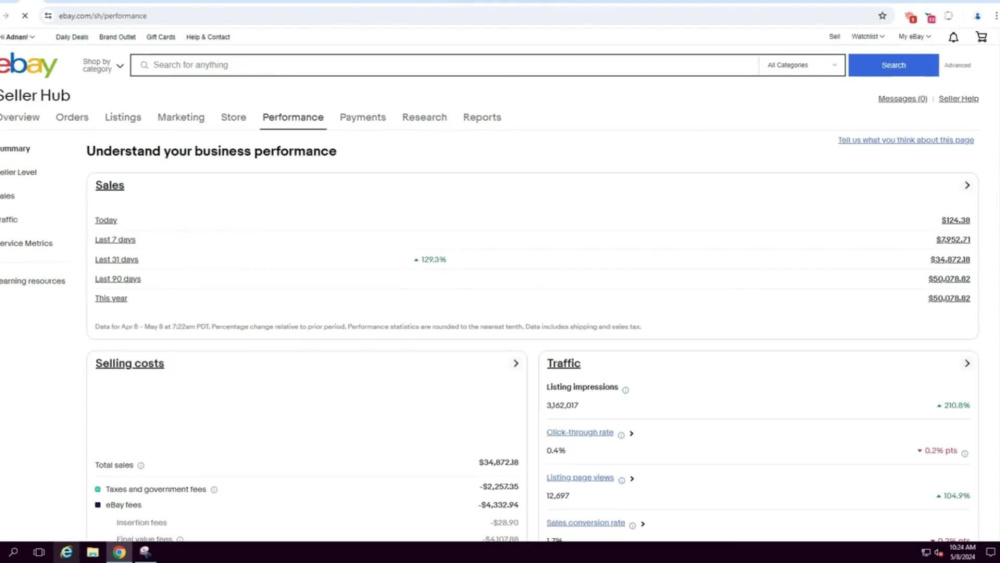Open Last 7 days sales link
The image size is (1000, 563).
[115, 240]
